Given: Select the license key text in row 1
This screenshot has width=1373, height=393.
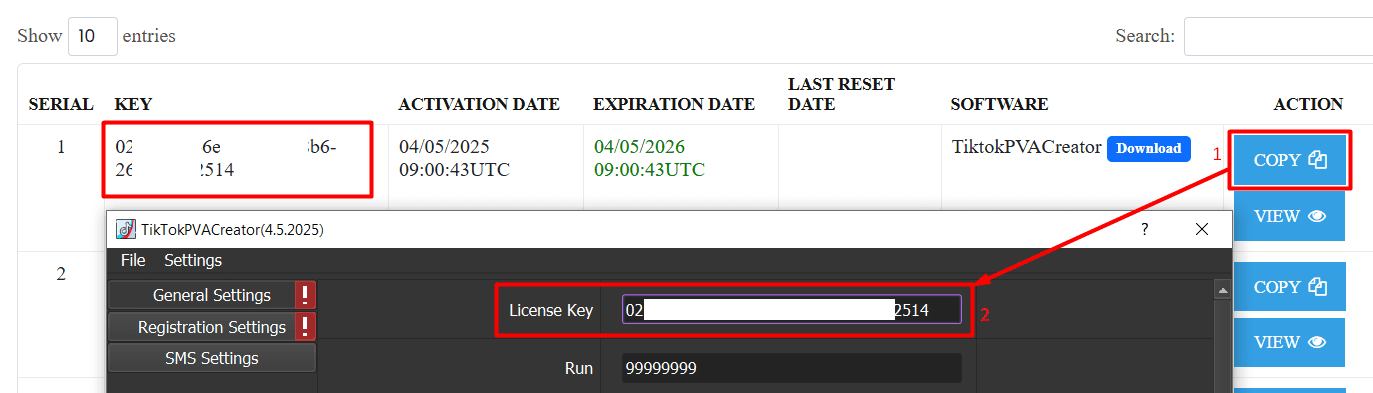Looking at the screenshot, I should [226, 158].
